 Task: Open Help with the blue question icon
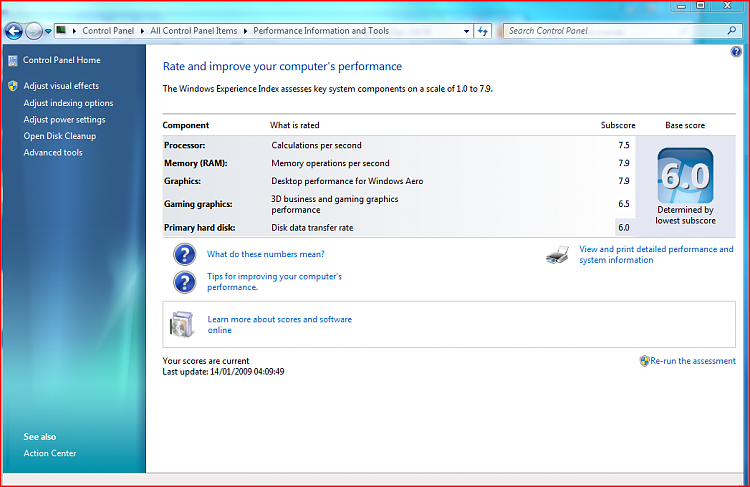(x=736, y=52)
